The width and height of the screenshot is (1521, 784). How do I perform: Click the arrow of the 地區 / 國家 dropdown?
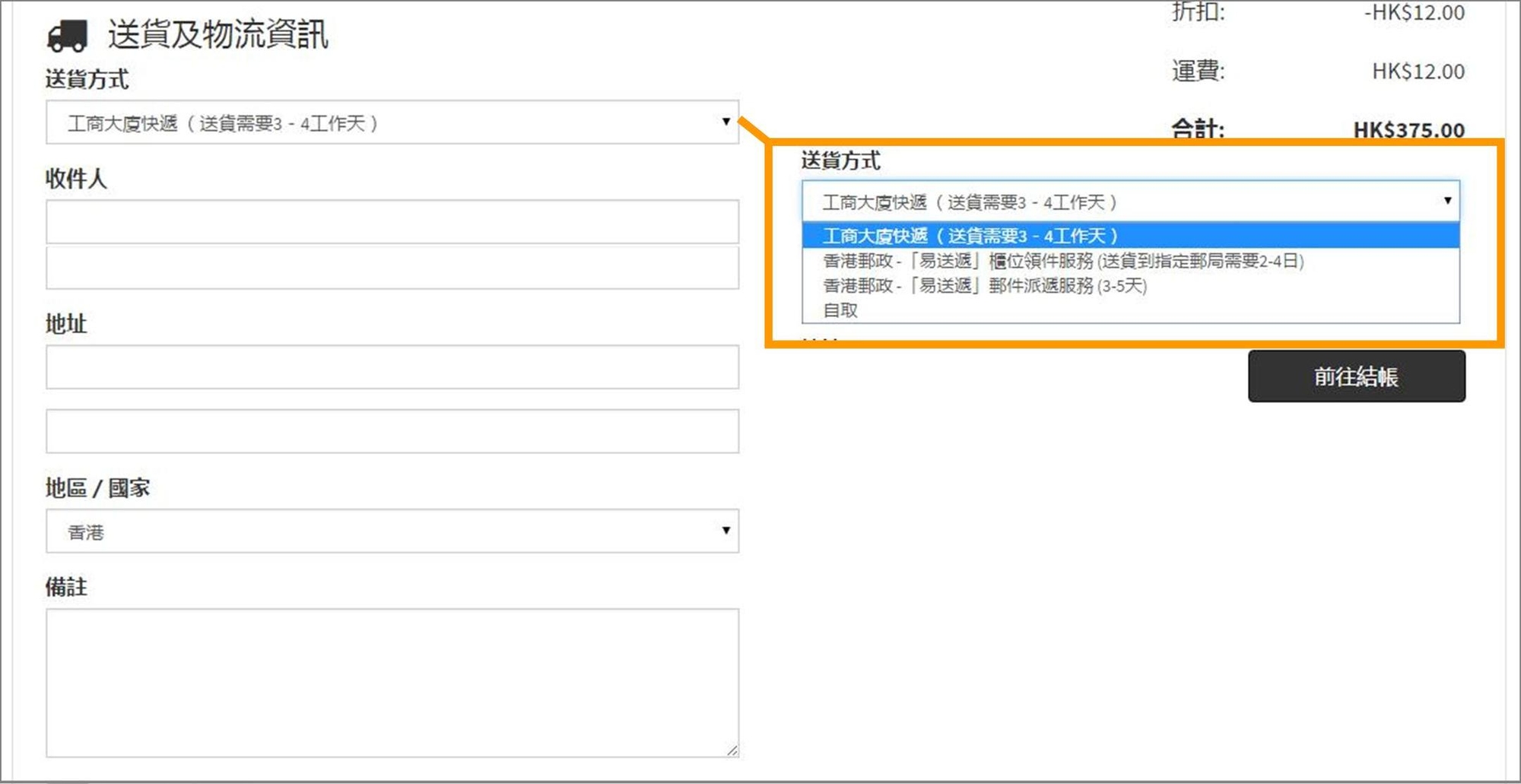(x=726, y=531)
